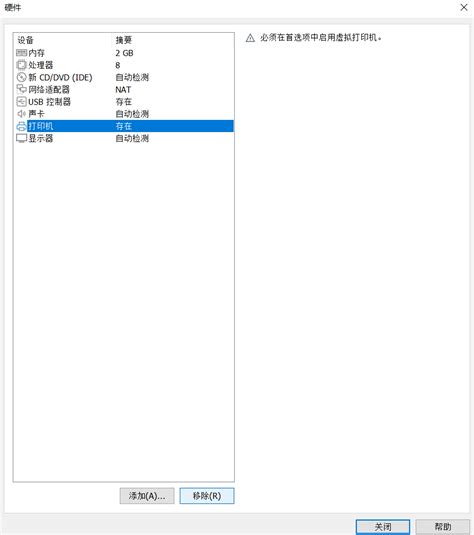Click the 设备 column header
The image size is (474, 535).
(25, 40)
